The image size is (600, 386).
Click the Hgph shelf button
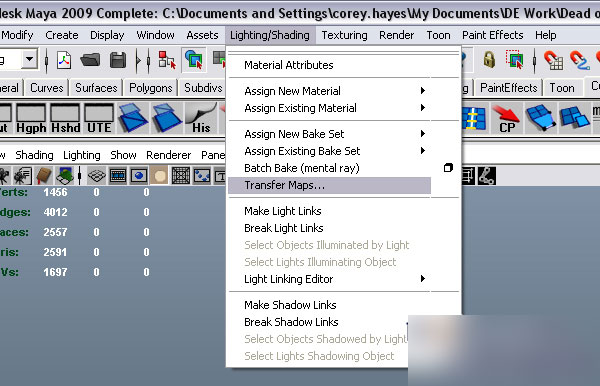tap(31, 119)
